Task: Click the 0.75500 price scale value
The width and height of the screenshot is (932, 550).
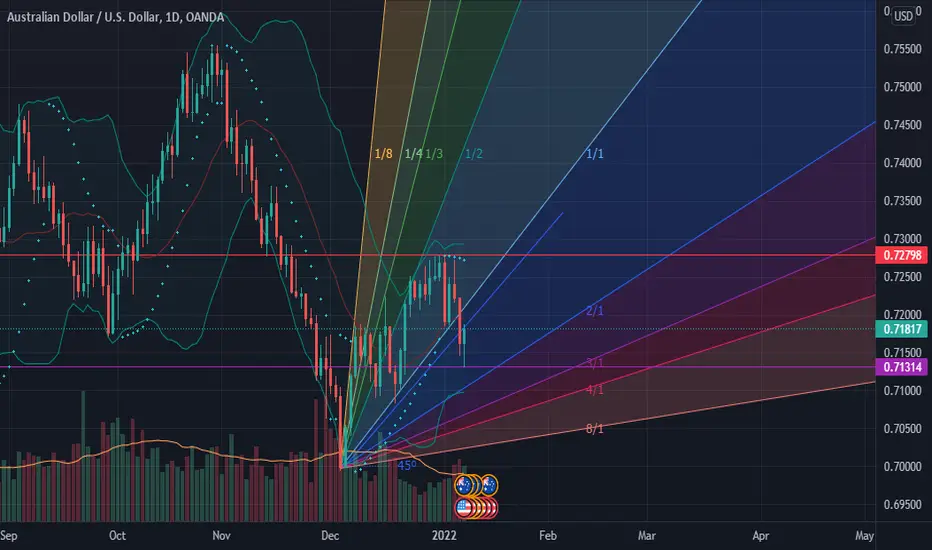Action: click(902, 49)
